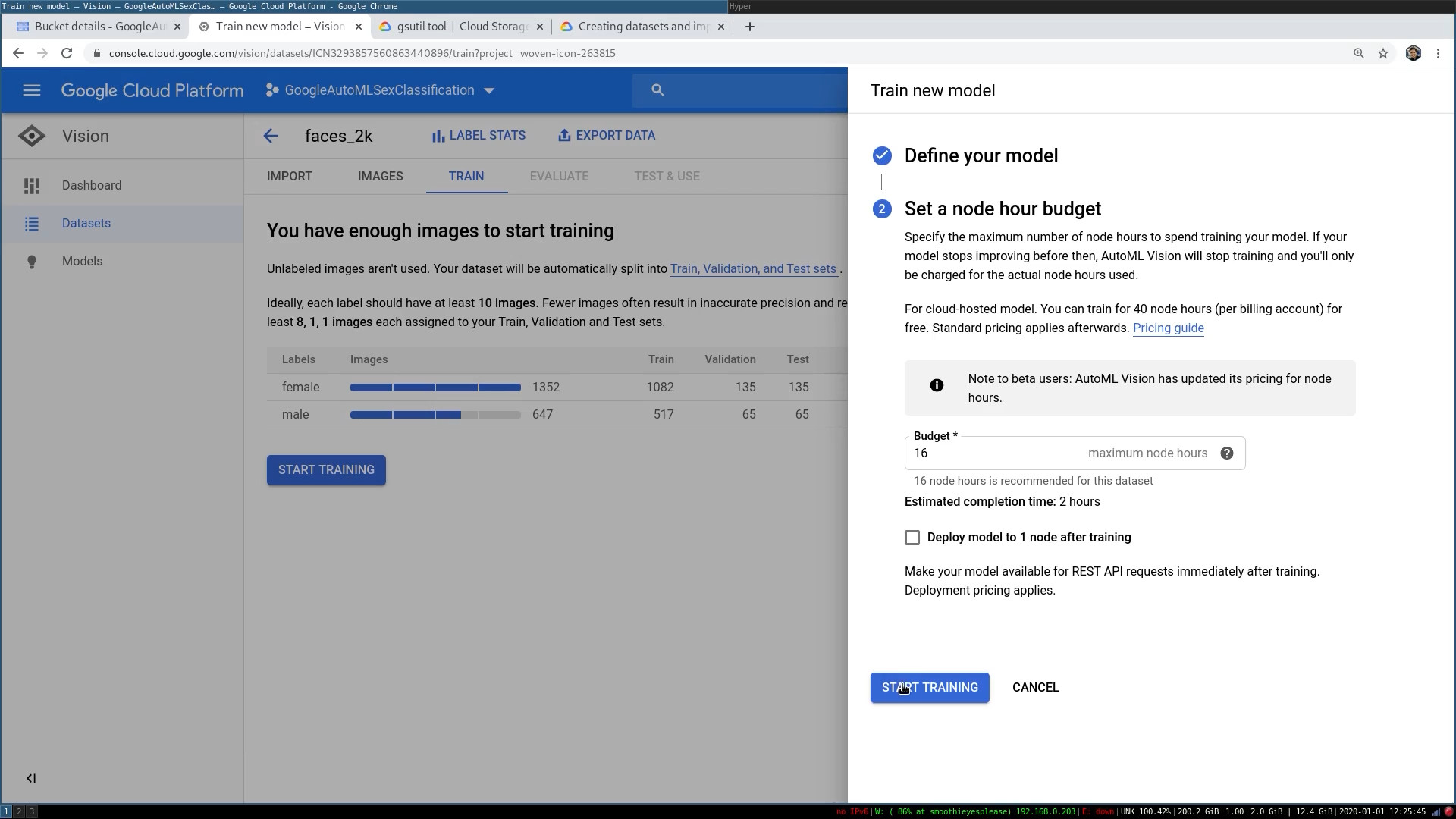Click the Models sidebar icon
The height and width of the screenshot is (819, 1456).
tap(31, 260)
